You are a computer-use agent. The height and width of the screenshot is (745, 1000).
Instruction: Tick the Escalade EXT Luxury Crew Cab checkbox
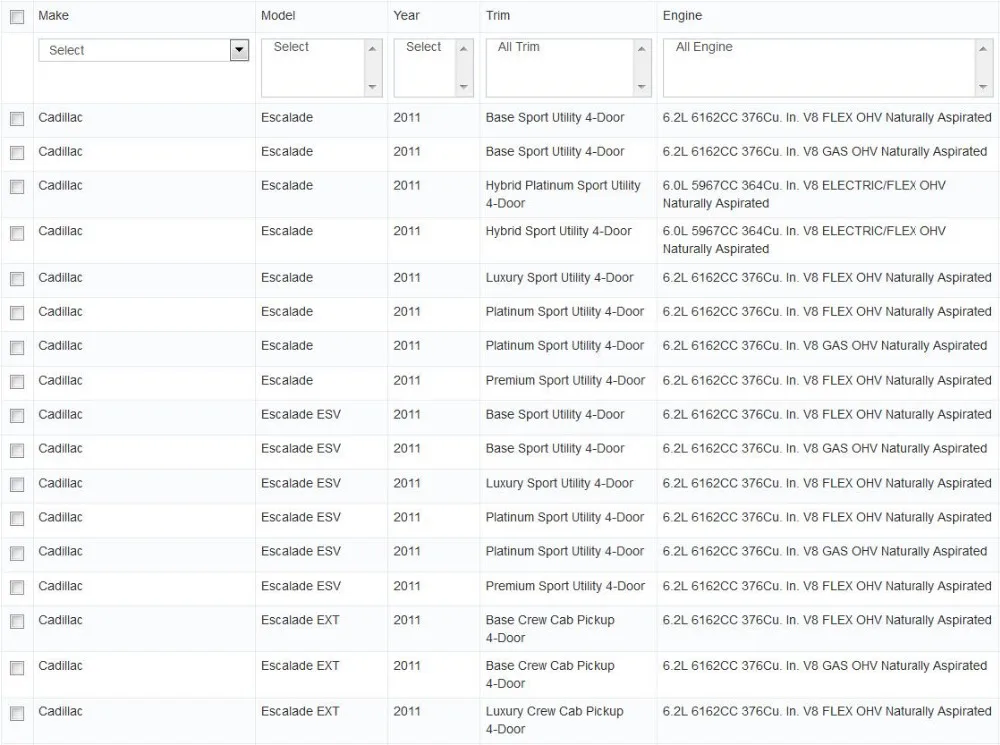click(x=17, y=712)
